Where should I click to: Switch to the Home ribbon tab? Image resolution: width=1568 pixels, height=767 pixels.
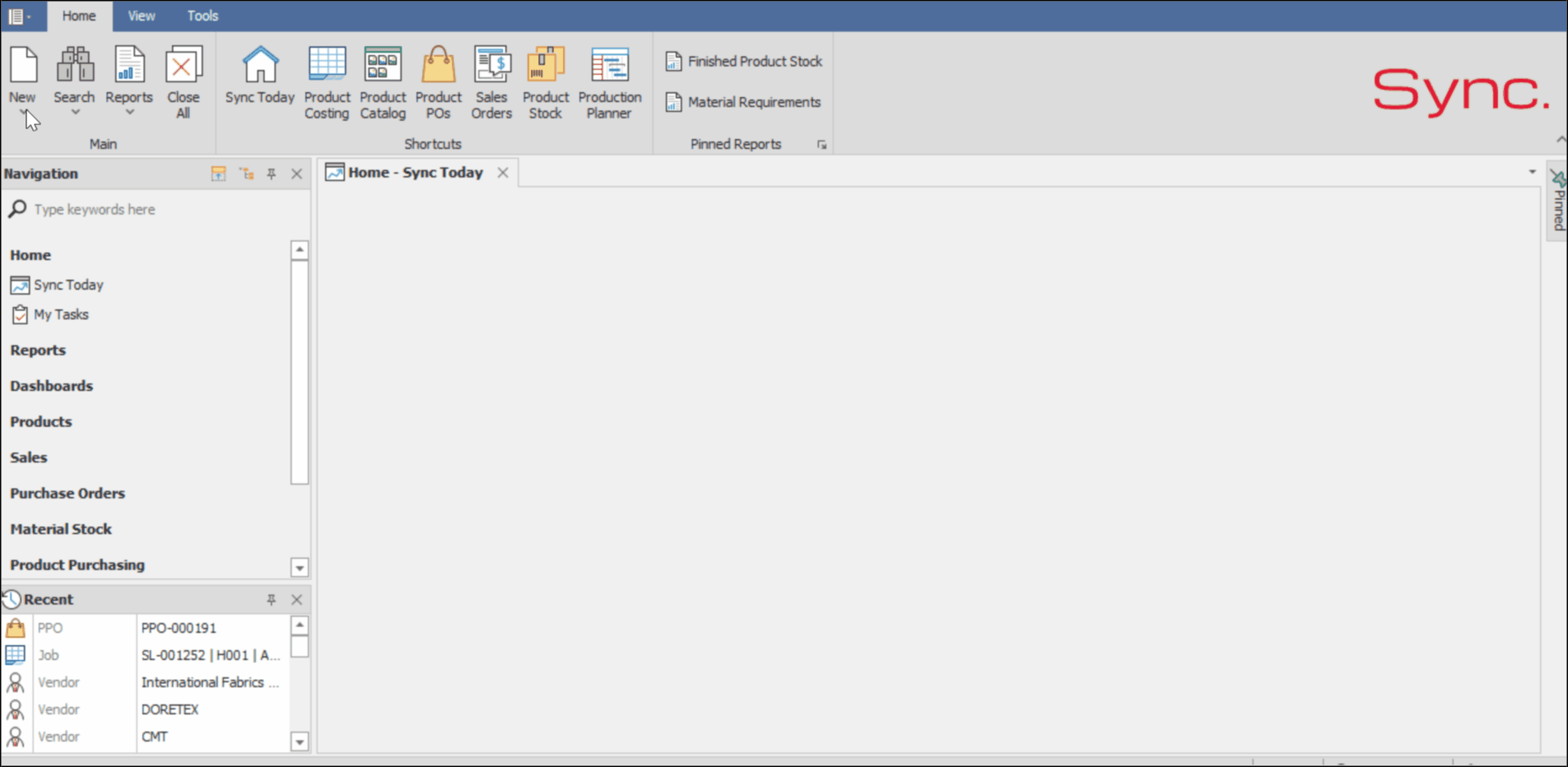pyautogui.click(x=79, y=16)
